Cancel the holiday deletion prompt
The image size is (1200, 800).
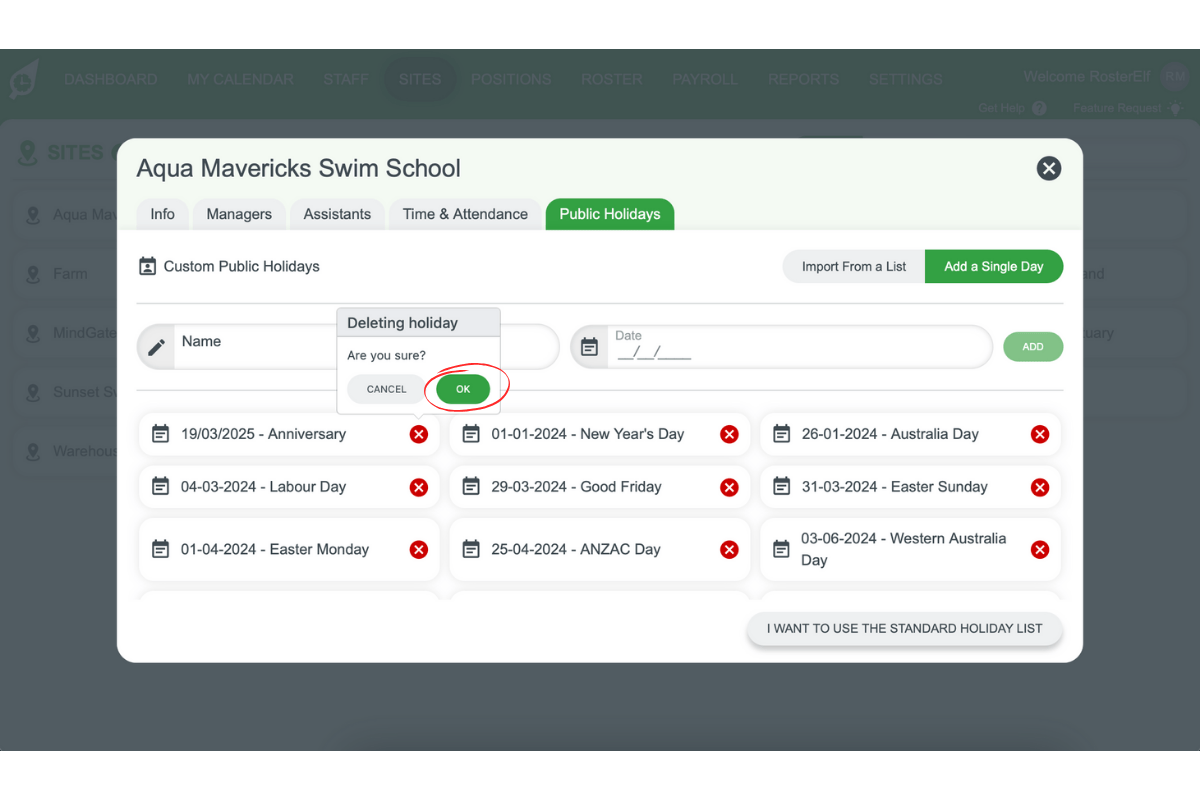pyautogui.click(x=386, y=389)
